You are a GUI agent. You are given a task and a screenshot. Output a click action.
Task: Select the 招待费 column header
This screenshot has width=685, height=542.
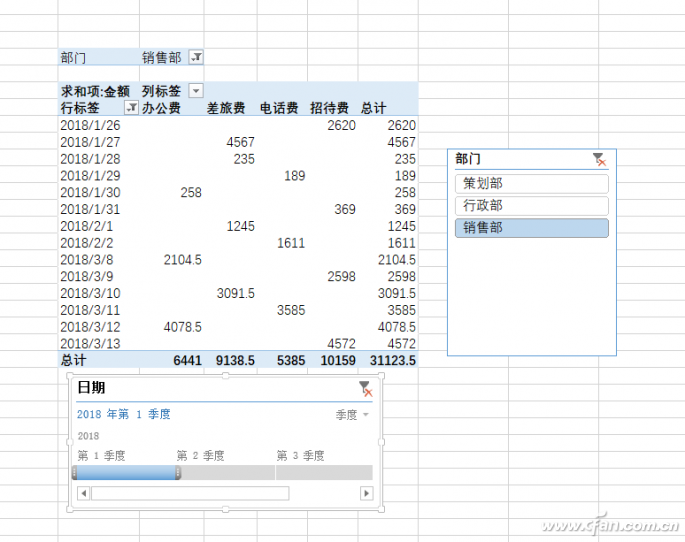[x=329, y=108]
